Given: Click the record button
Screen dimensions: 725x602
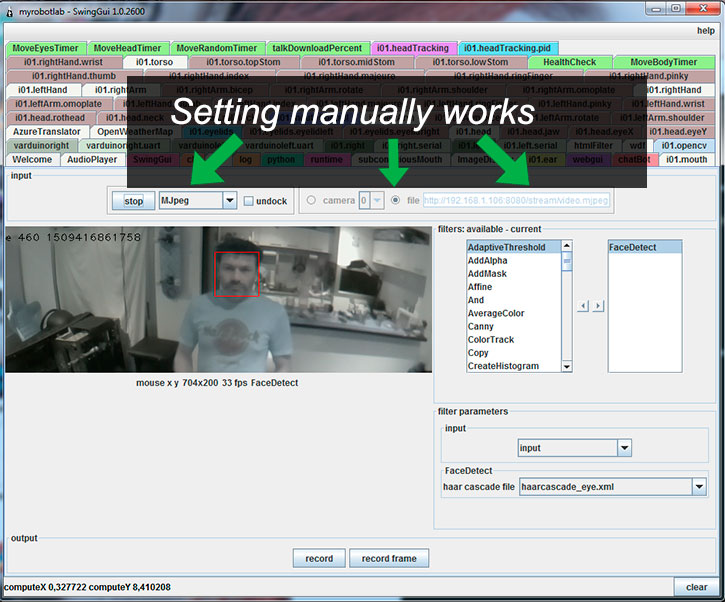Looking at the screenshot, I should [x=319, y=558].
